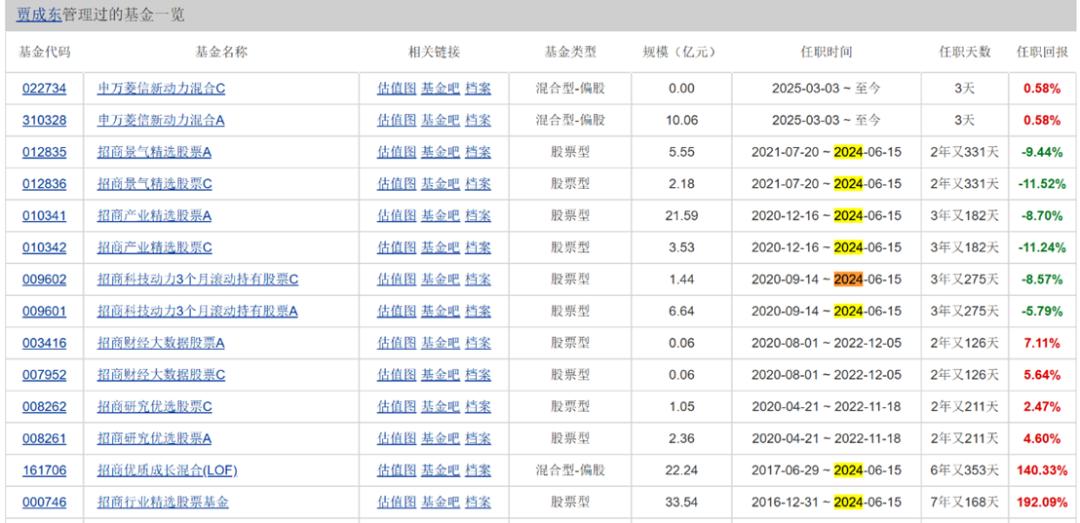Open 基金吧 for fund 022734
1080x523 pixels.
tap(440, 88)
